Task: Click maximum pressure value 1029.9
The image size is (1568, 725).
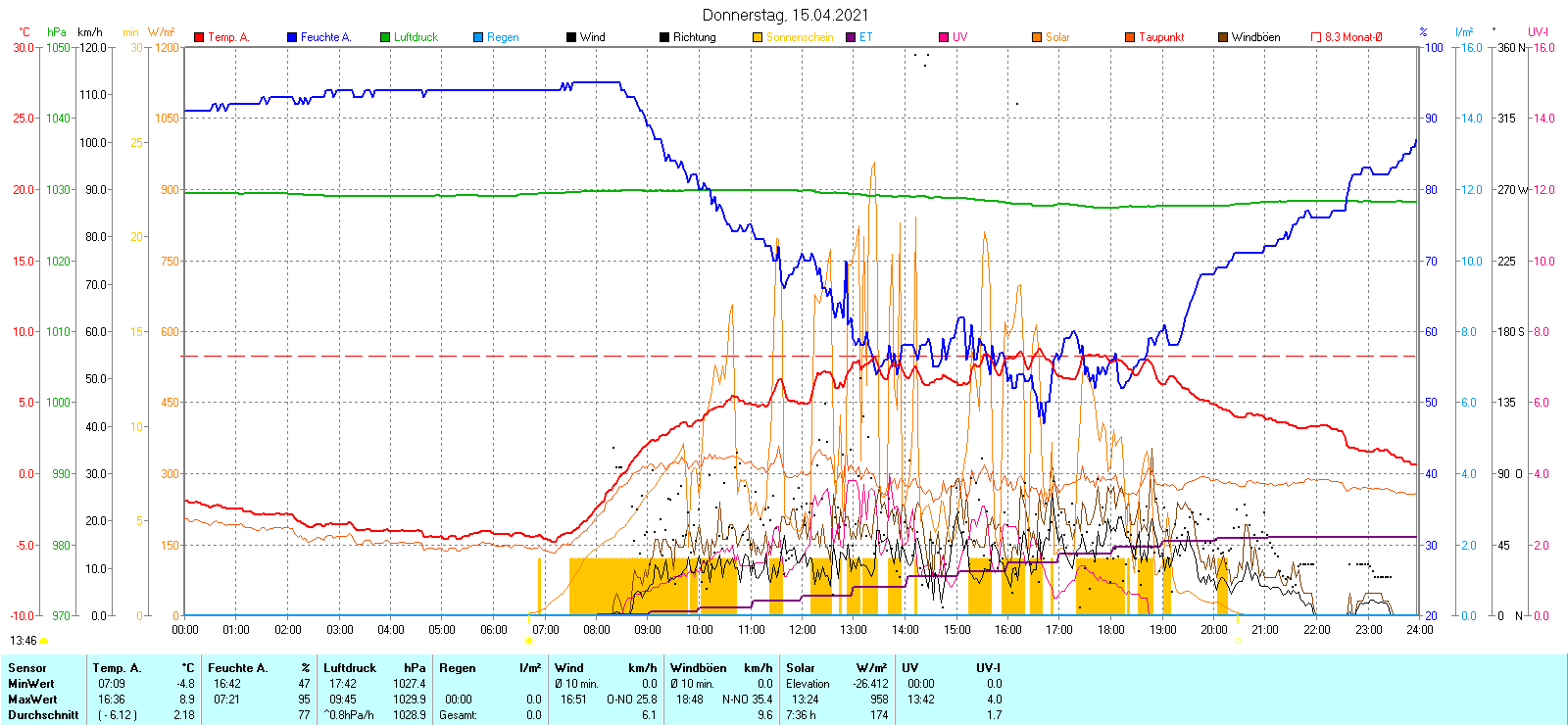Action: tap(410, 700)
